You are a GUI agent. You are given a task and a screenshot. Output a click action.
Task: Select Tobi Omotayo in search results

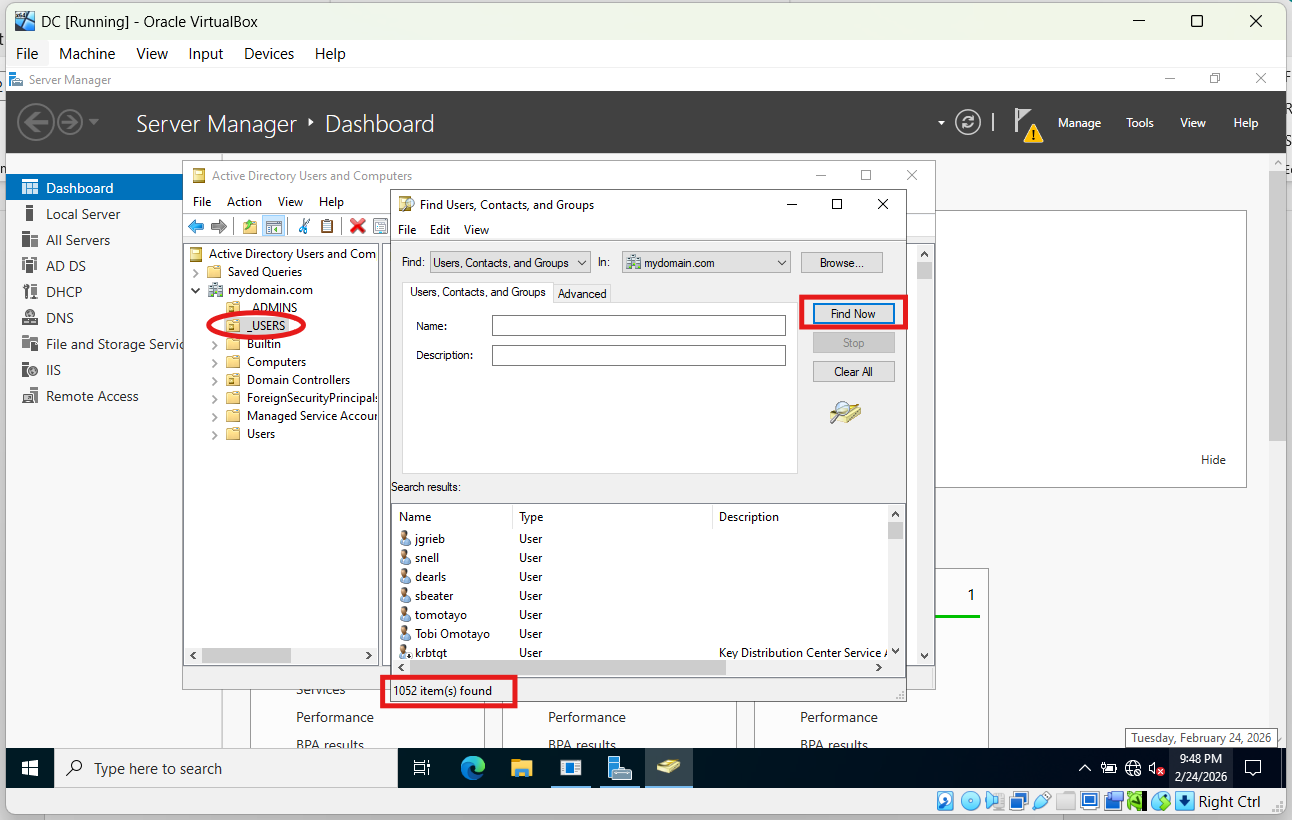pos(444,634)
